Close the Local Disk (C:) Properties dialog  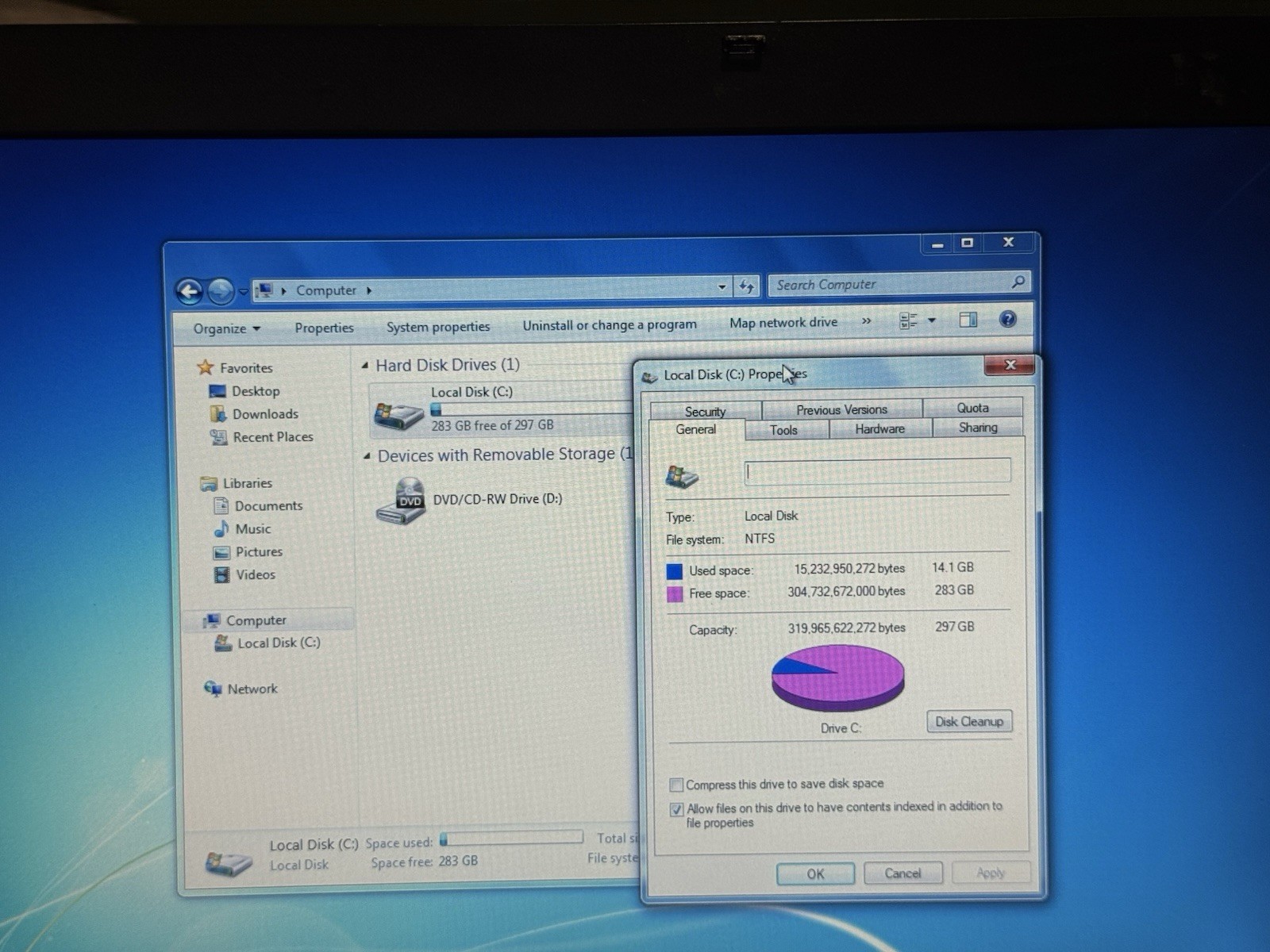[x=1010, y=365]
